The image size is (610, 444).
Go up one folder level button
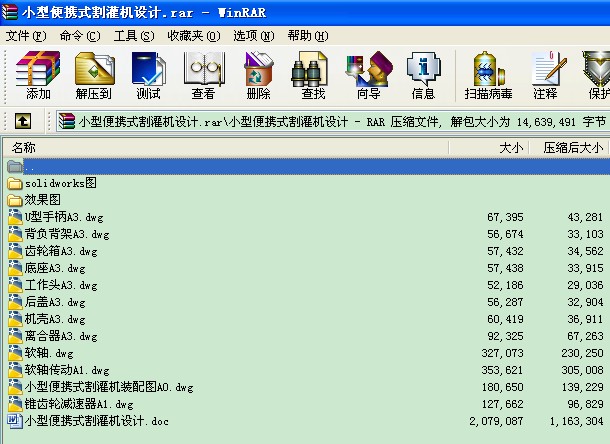[x=22, y=122]
